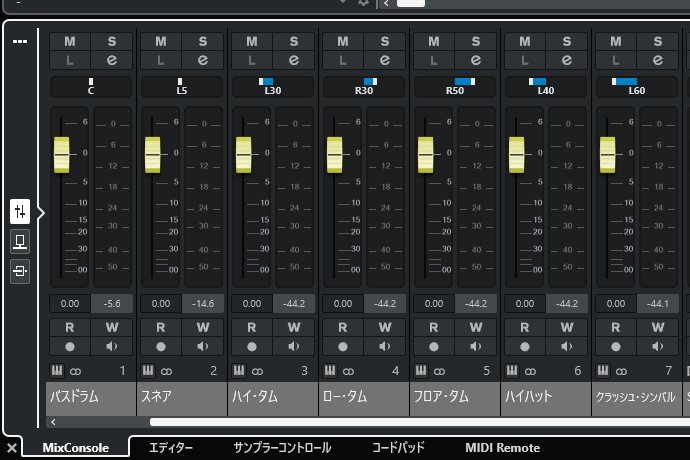Activate Listen (L) on ハイハット channel
This screenshot has height=460, width=690.
[524, 60]
